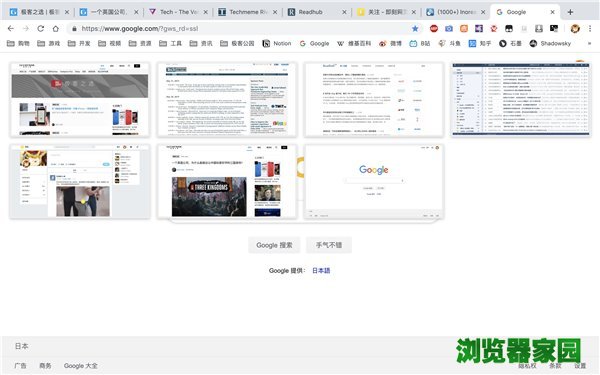
Task: Select the 极客之选 homepage tab thumbnail
Action: [80, 99]
